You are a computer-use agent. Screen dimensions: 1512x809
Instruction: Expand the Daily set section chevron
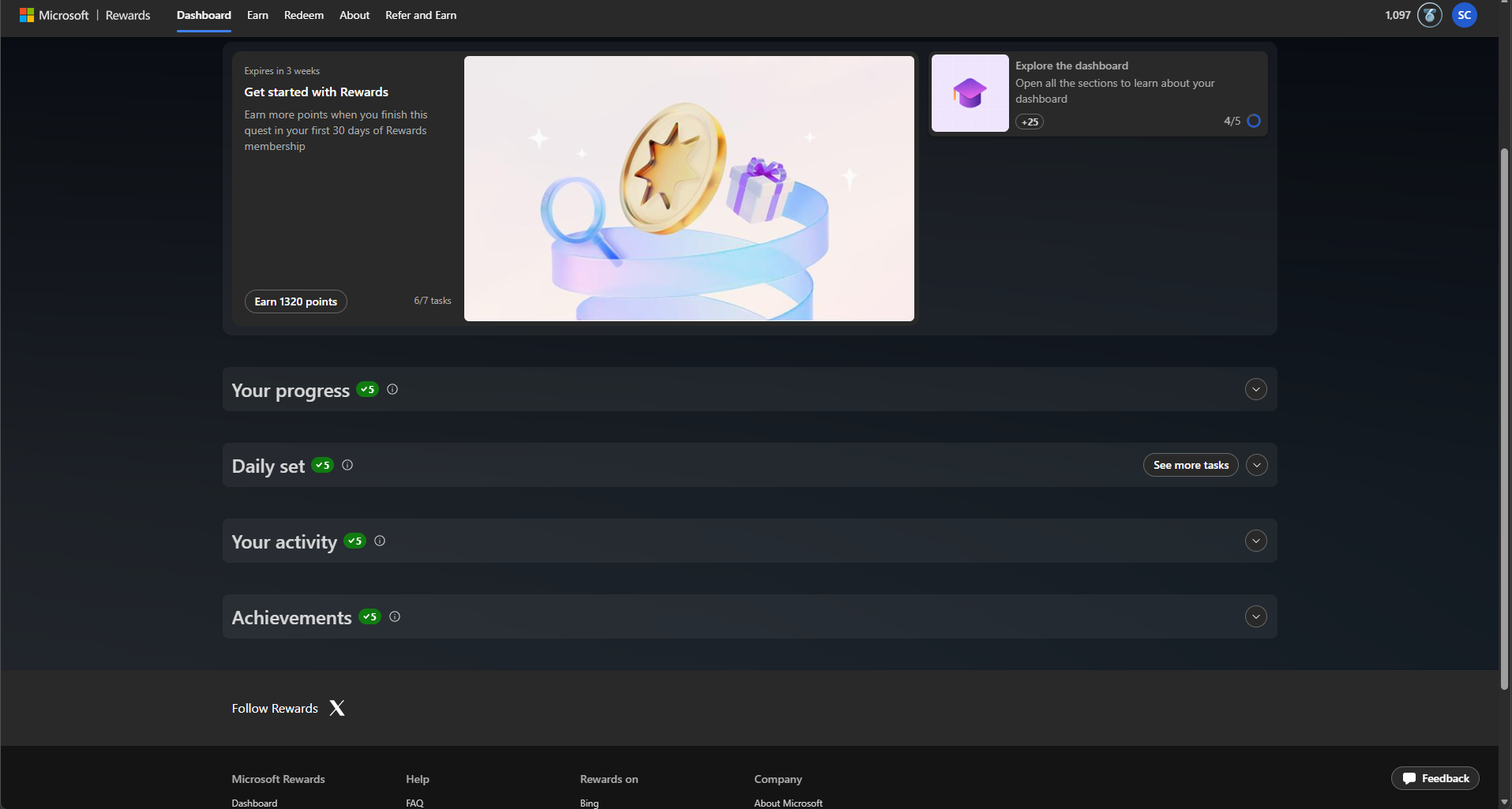1257,465
